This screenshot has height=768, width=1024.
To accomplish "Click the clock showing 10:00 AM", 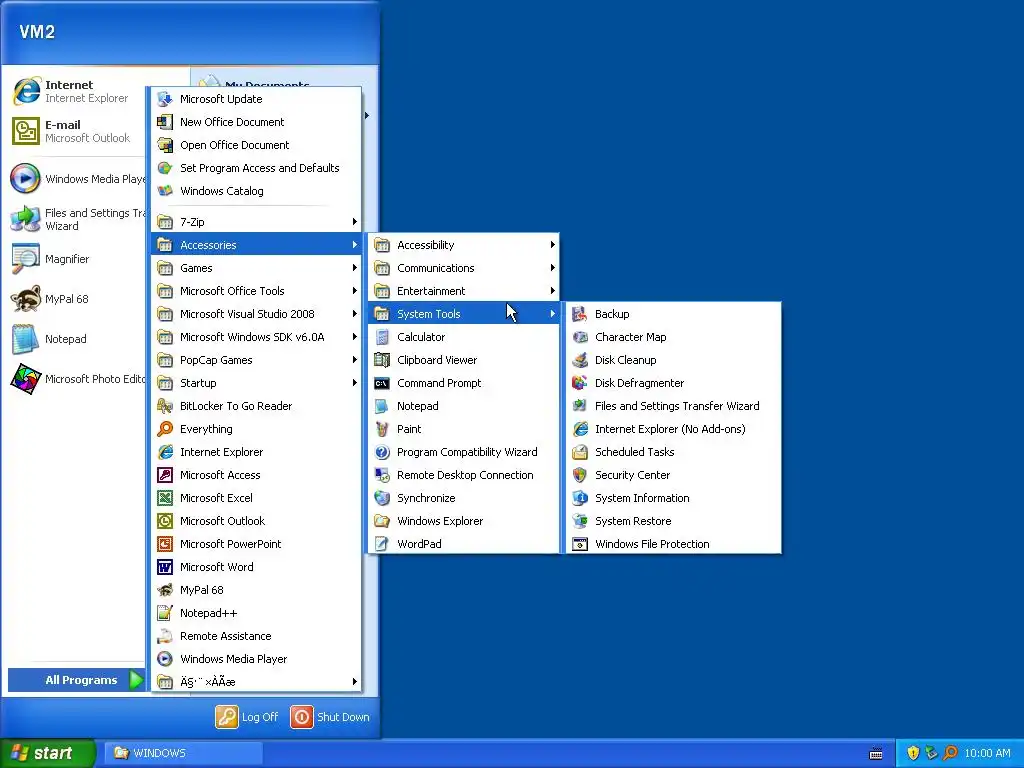I will click(x=987, y=753).
